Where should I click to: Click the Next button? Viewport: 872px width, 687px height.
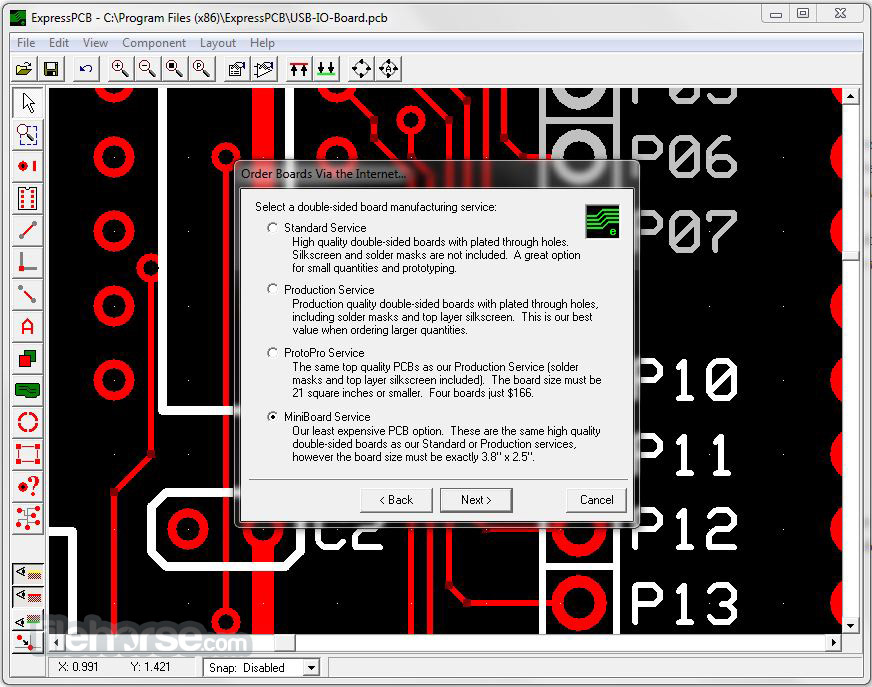click(x=476, y=500)
